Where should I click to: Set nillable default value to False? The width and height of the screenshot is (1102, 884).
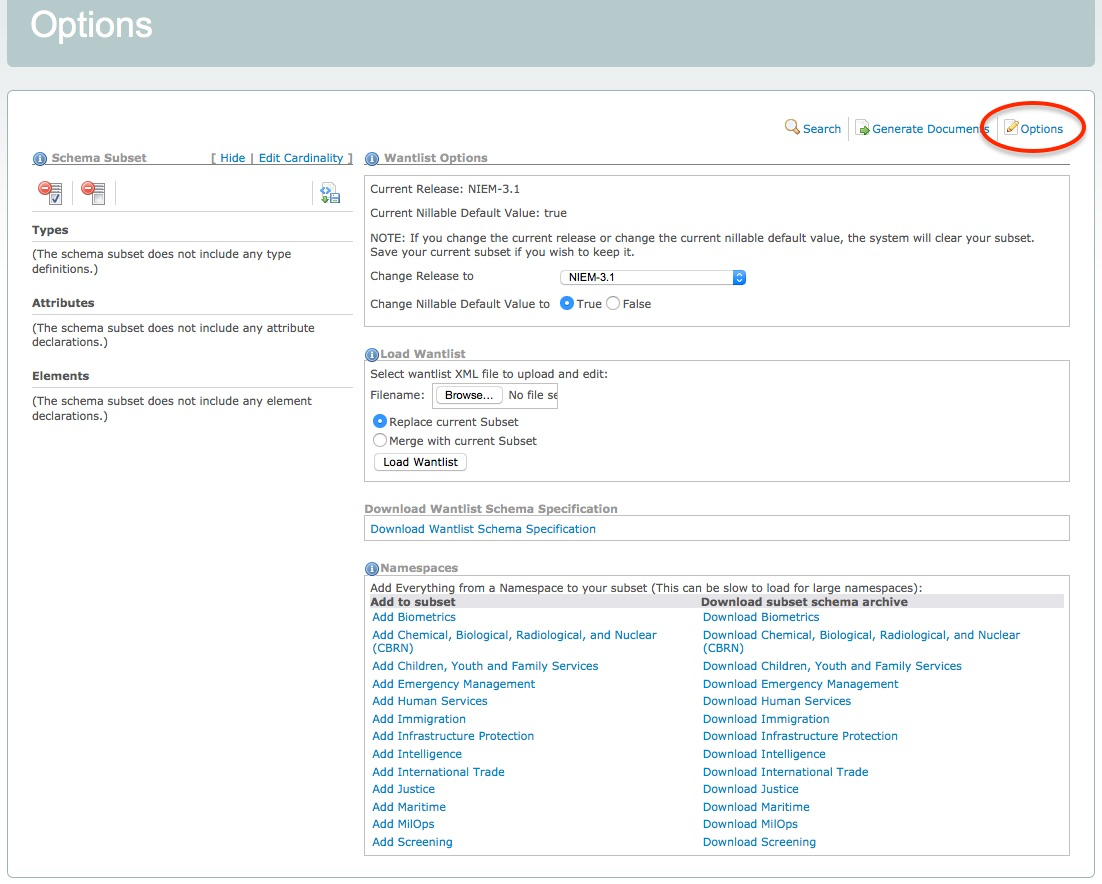(x=613, y=304)
